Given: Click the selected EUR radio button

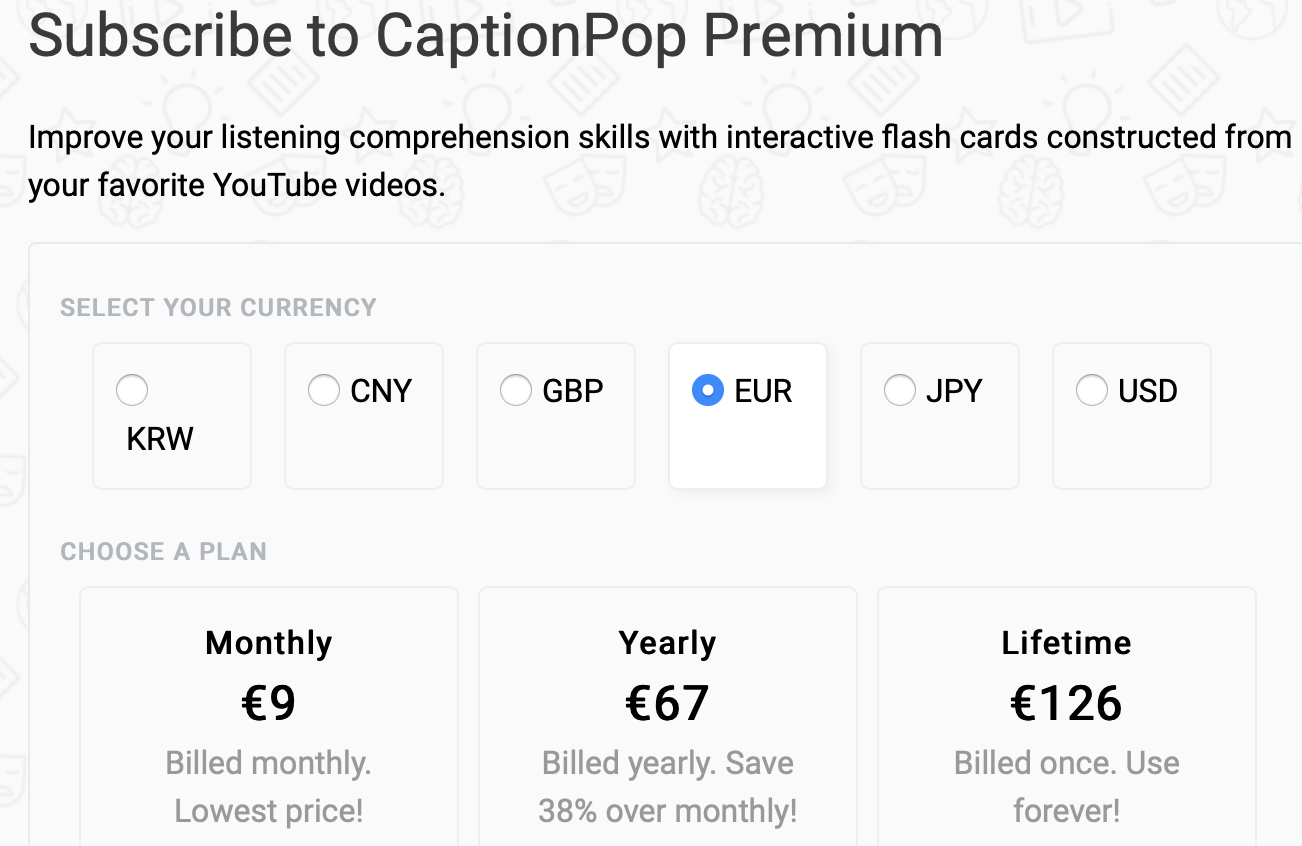Looking at the screenshot, I should (x=708, y=390).
